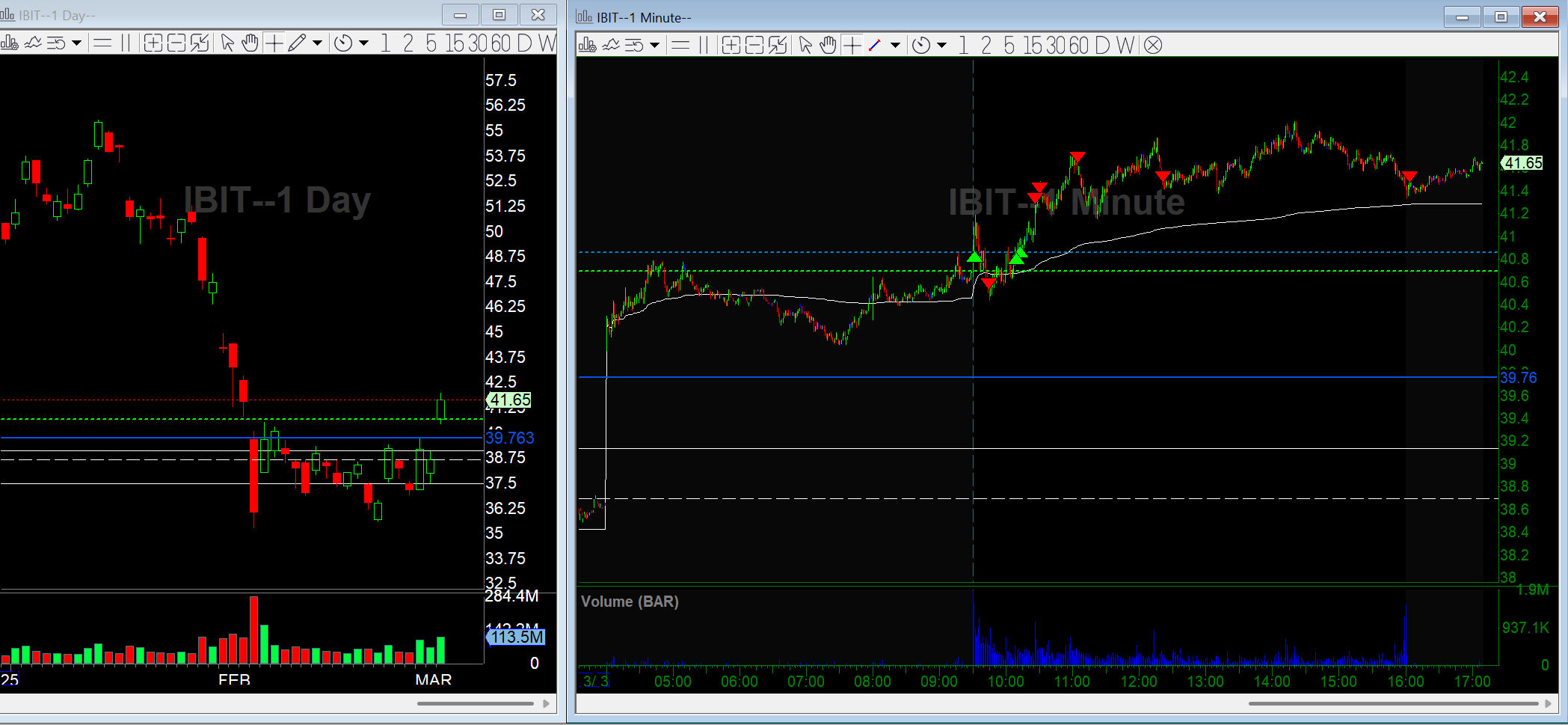Click the reset list icon in the Day chart

point(56,43)
